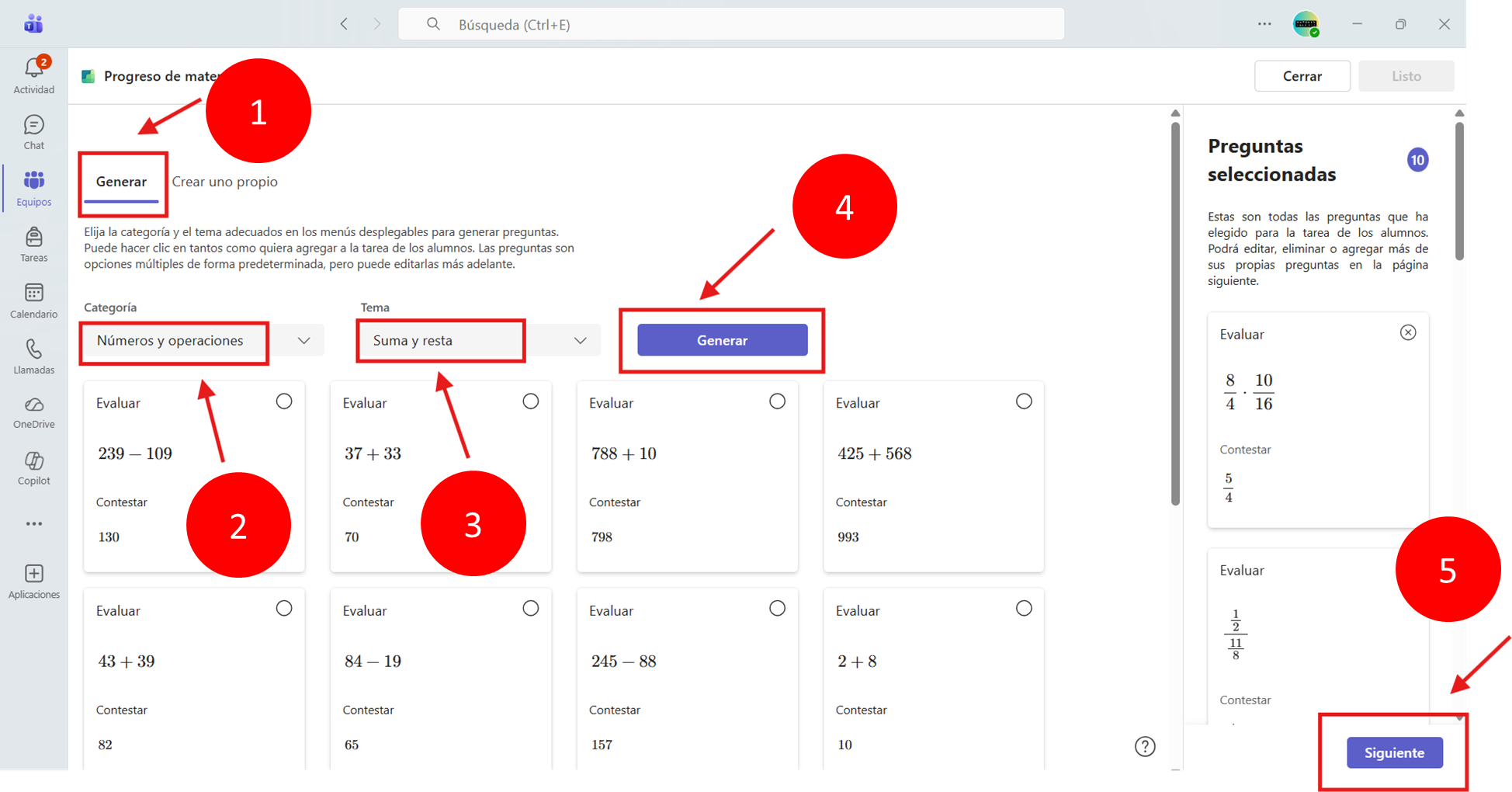The width and height of the screenshot is (1512, 792).
Task: Open the ellipsis settings menu in title bar
Action: (x=1264, y=24)
